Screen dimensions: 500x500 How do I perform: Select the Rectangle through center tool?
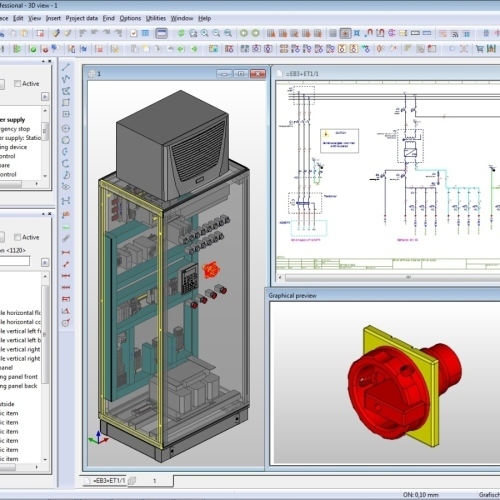(x=66, y=114)
